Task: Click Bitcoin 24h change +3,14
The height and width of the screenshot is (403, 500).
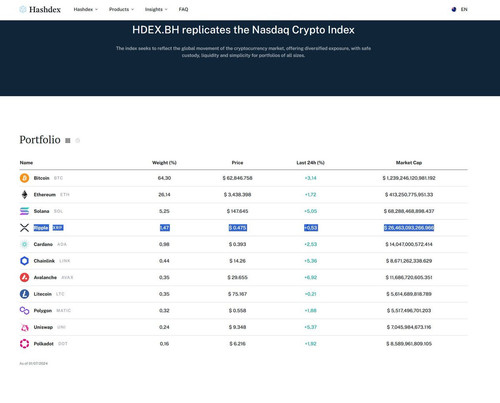Action: (310, 178)
